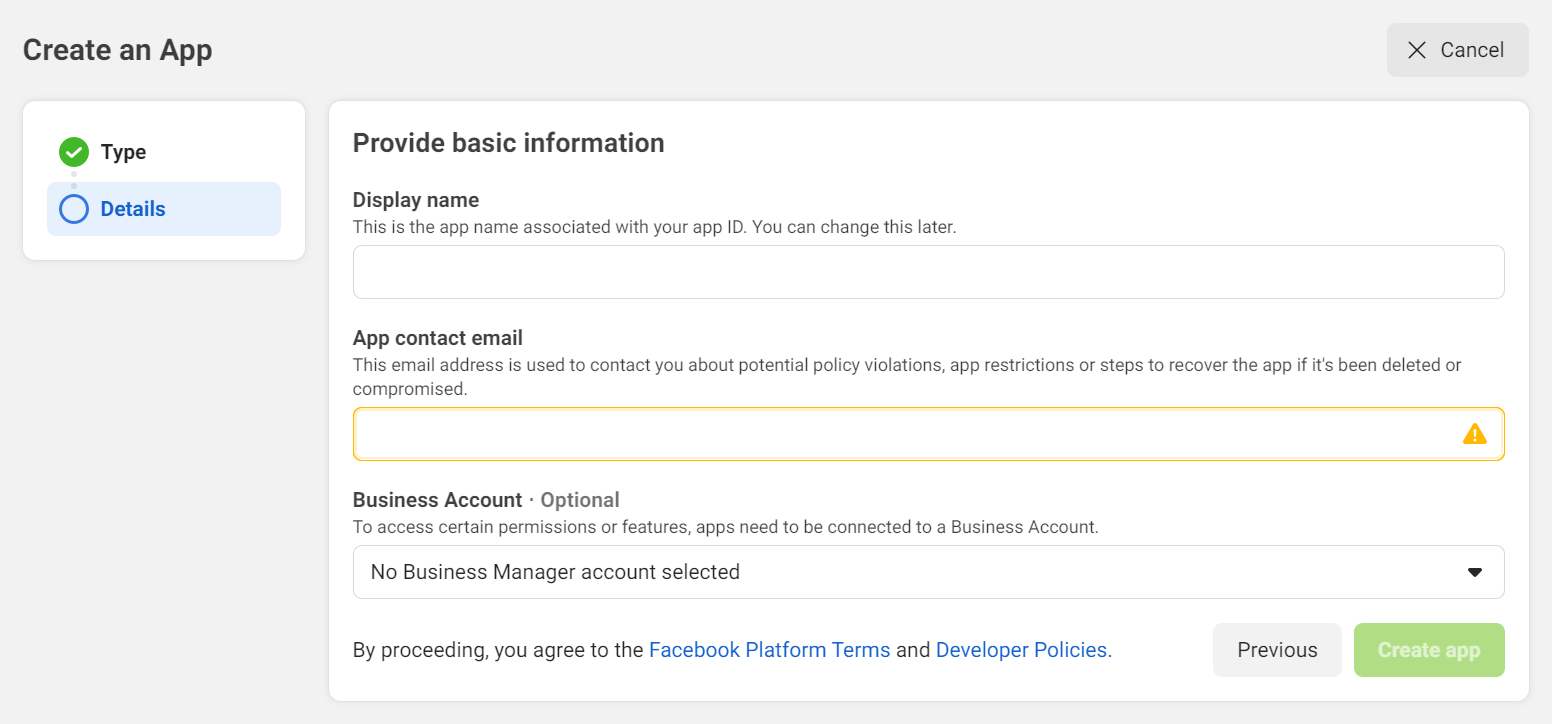
Task: Open the Developer Policies link
Action: [1021, 650]
